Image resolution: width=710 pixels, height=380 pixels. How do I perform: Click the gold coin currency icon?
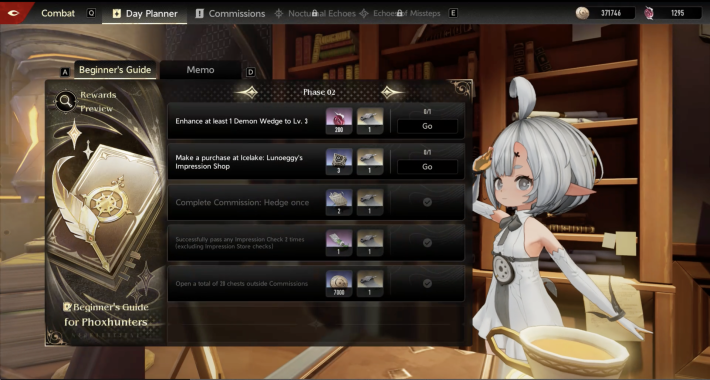tap(582, 13)
